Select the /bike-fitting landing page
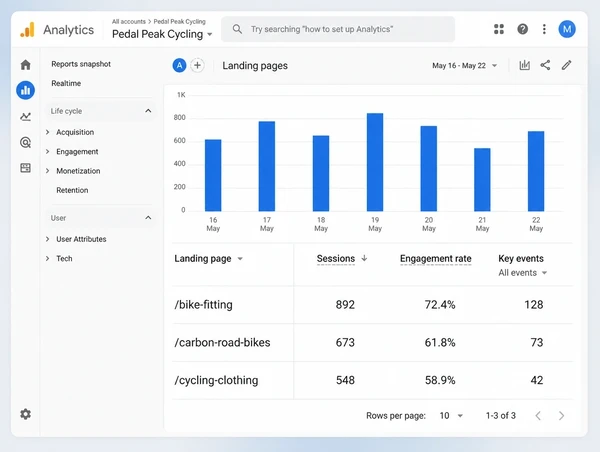600x452 pixels. pyautogui.click(x=204, y=305)
